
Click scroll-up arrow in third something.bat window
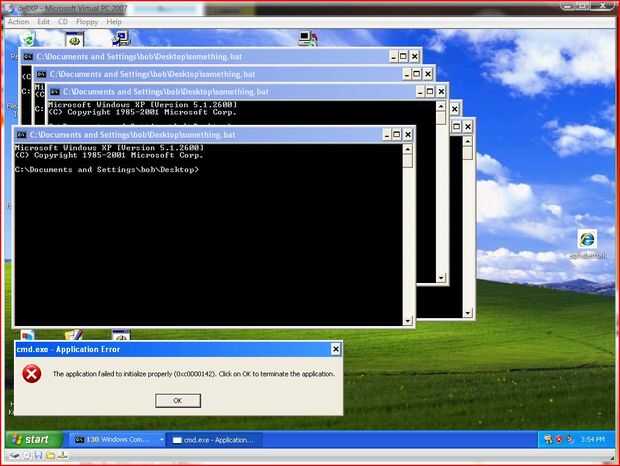[x=441, y=106]
